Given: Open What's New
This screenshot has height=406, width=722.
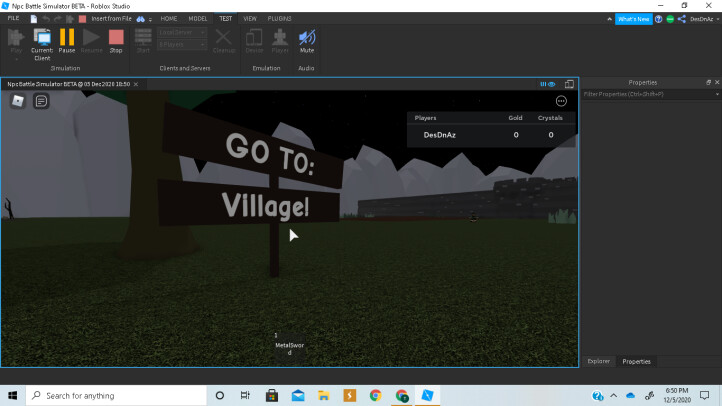Looking at the screenshot, I should [x=634, y=19].
